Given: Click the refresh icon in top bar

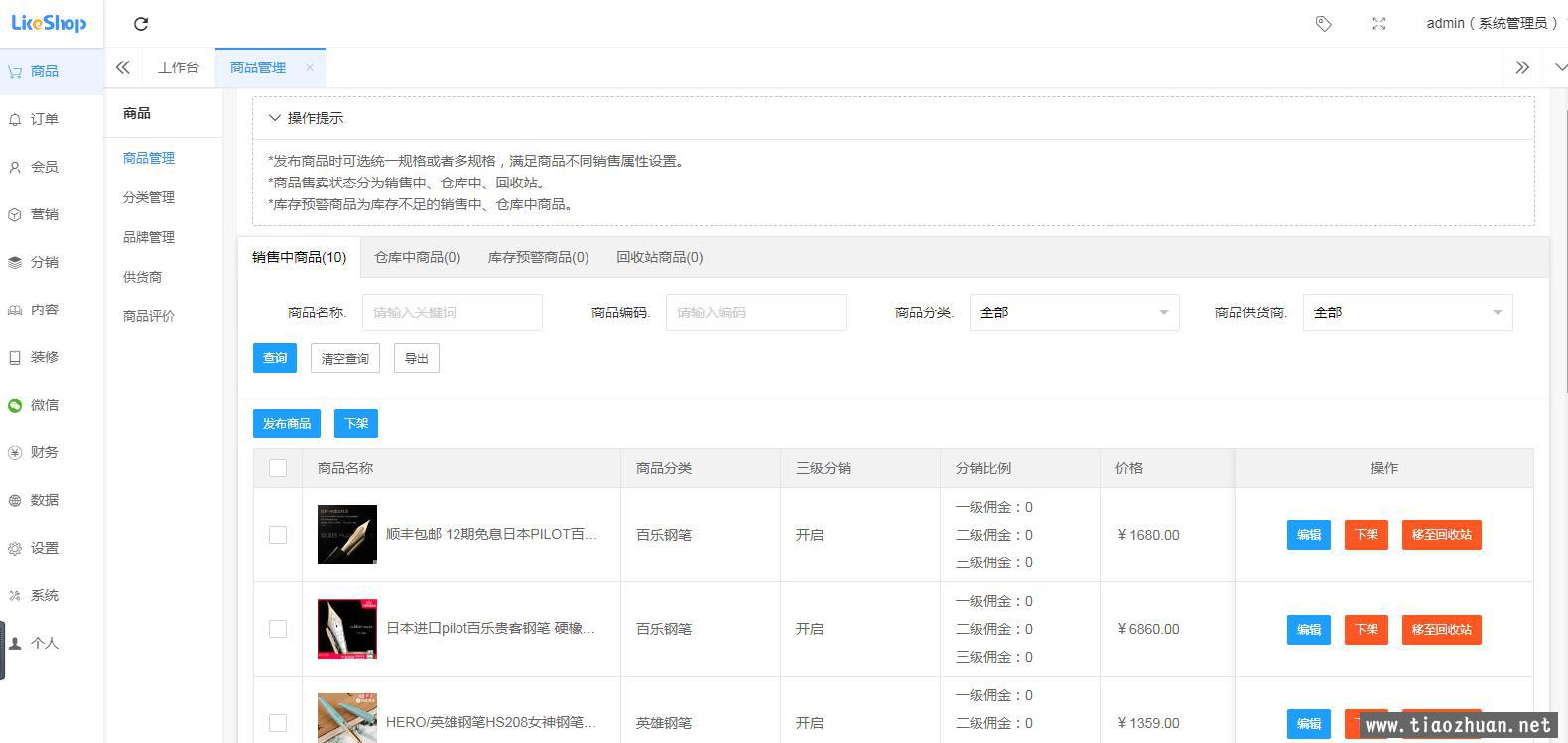Looking at the screenshot, I should coord(141,24).
